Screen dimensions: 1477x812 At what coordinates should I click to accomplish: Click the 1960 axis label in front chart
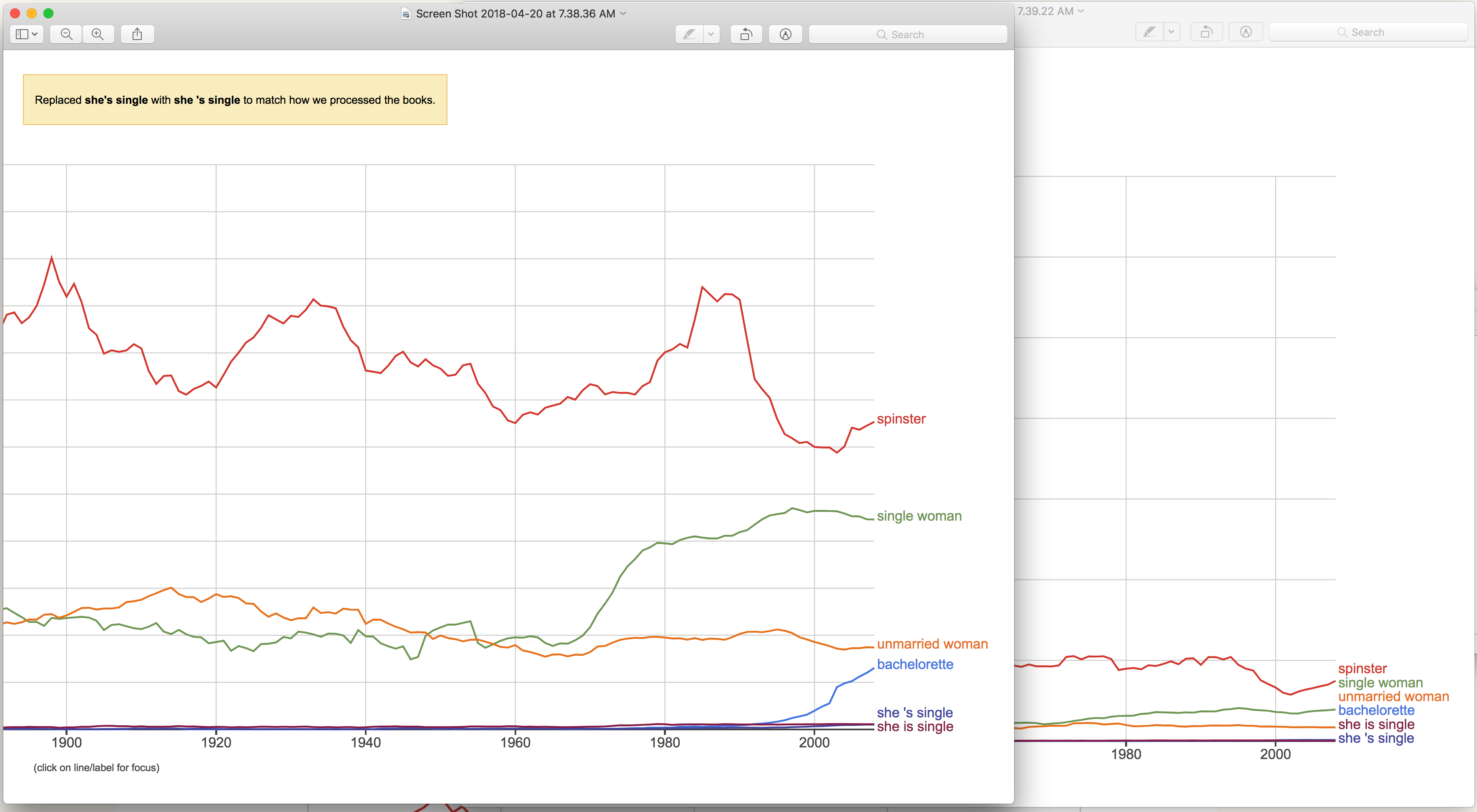click(x=515, y=743)
